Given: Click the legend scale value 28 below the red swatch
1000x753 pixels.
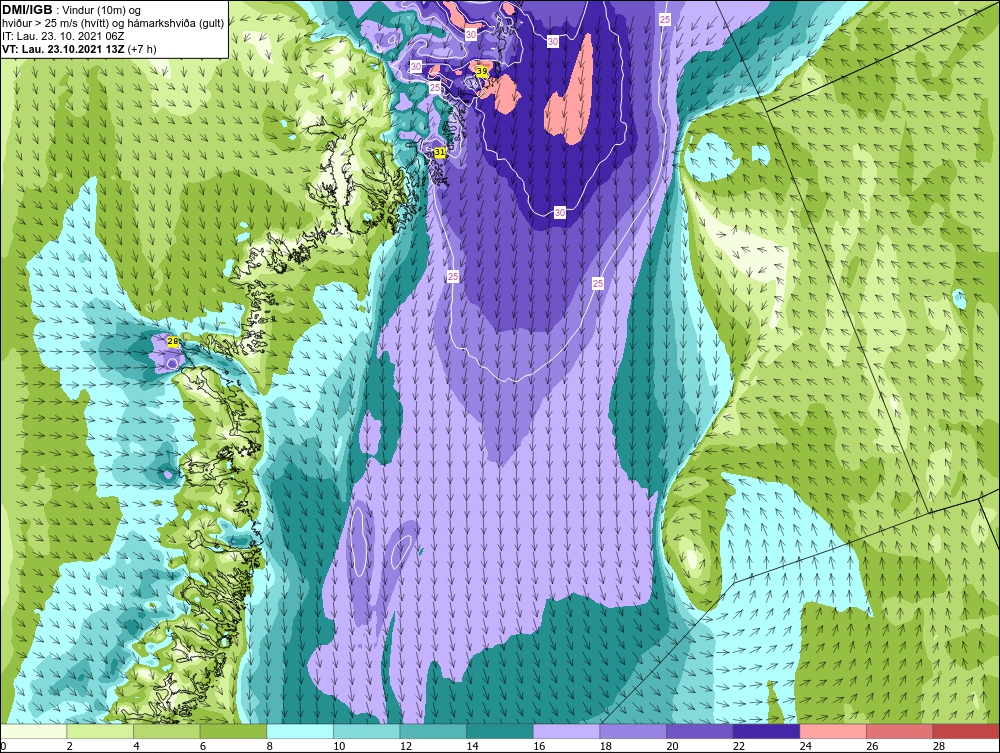Looking at the screenshot, I should tap(939, 746).
